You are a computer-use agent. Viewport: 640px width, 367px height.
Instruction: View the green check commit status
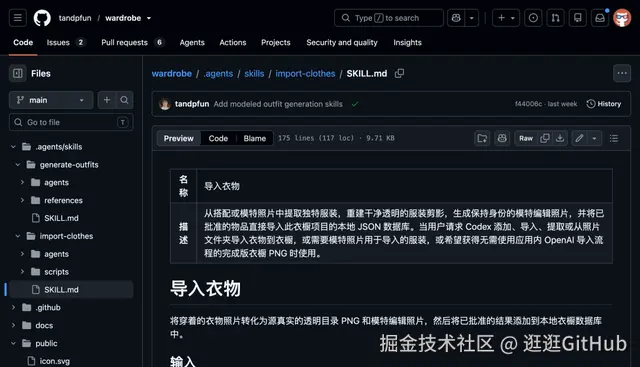[355, 104]
